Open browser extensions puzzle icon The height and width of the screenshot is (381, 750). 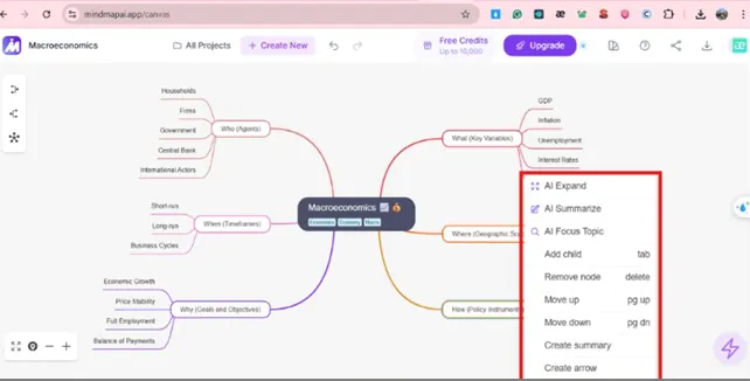pos(668,14)
